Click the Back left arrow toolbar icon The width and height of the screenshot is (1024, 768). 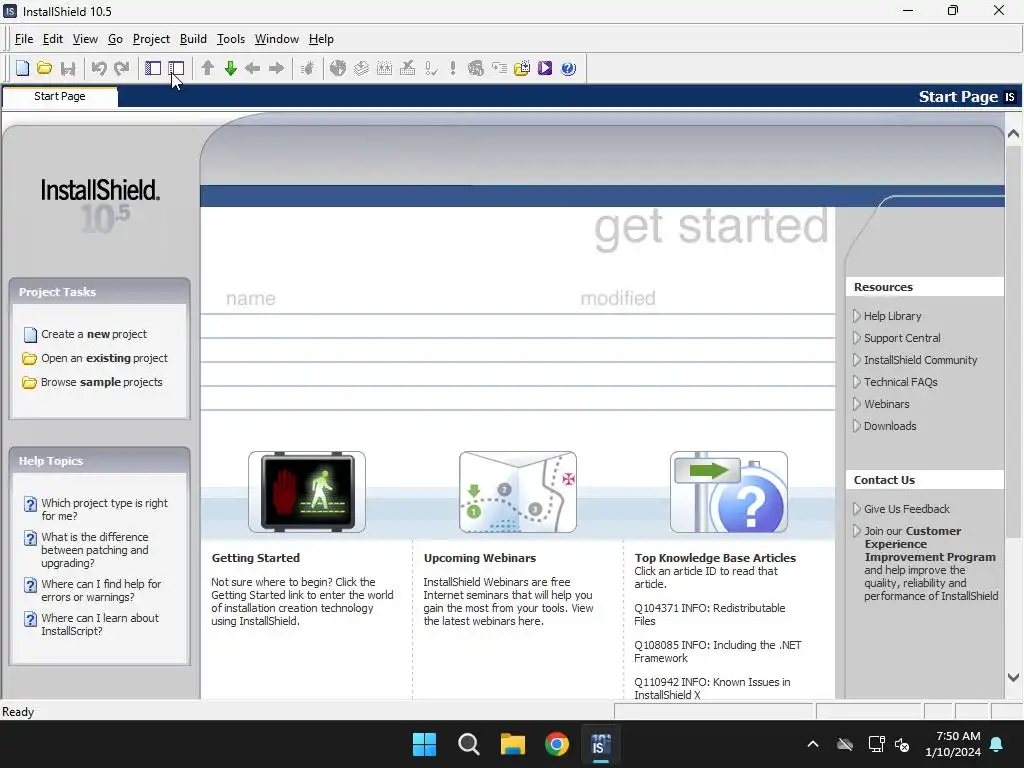[253, 68]
